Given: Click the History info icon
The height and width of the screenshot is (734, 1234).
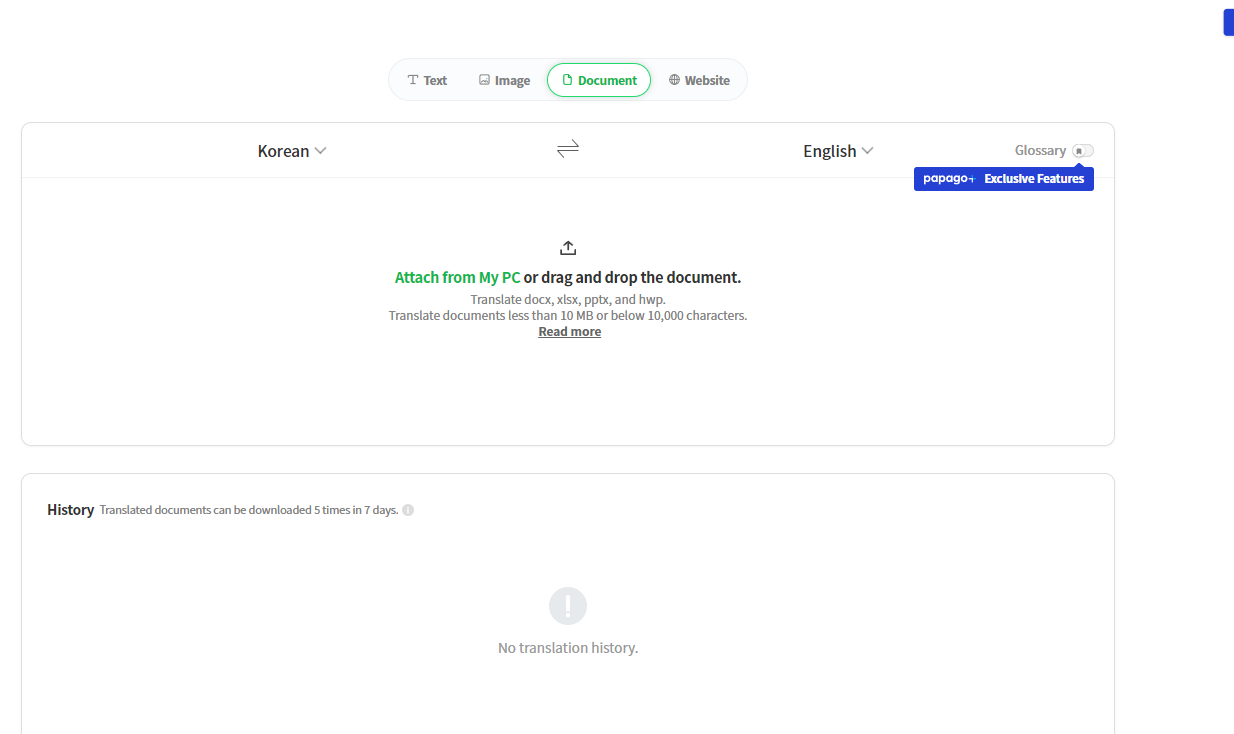Looking at the screenshot, I should click(408, 510).
